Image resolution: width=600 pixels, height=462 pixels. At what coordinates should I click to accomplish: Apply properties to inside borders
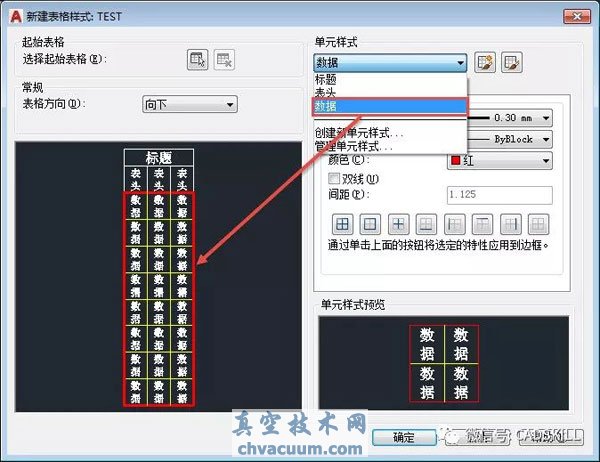click(x=398, y=224)
